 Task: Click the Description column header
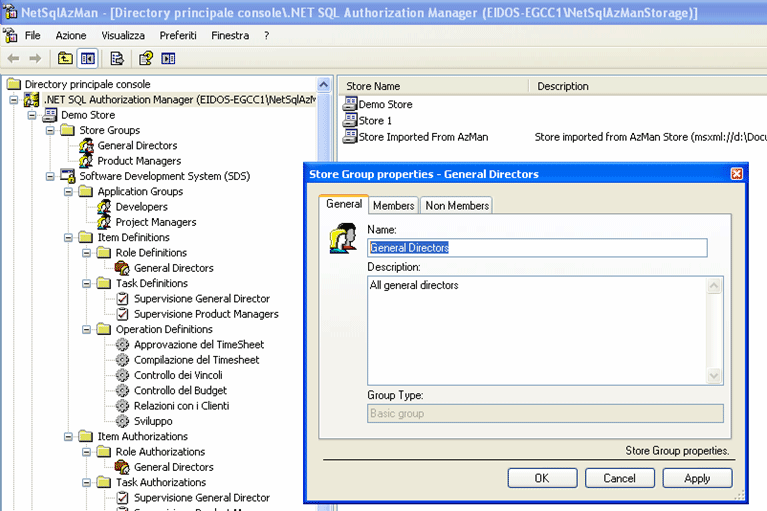[648, 87]
